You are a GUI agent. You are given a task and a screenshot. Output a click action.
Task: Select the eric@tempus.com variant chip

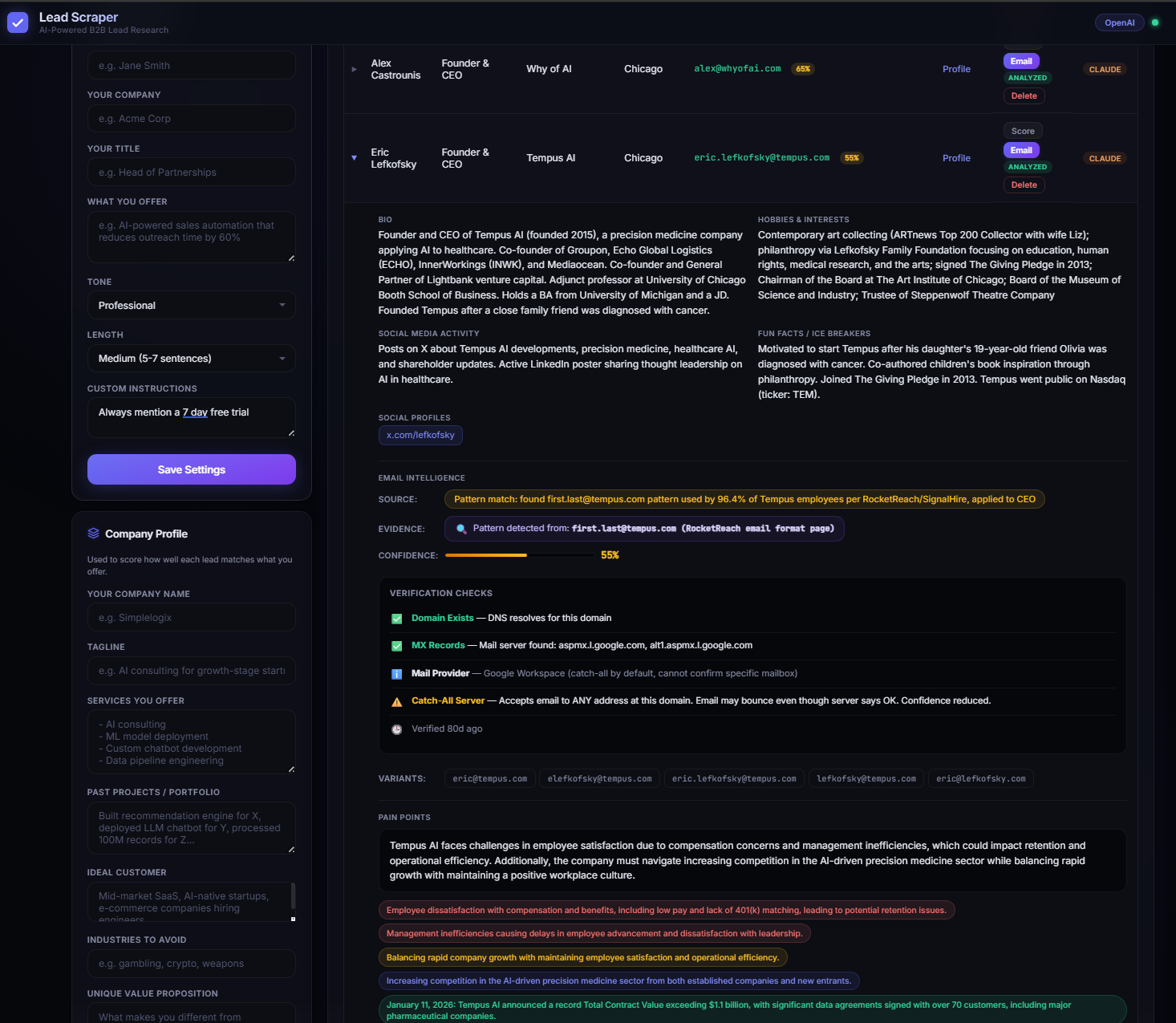coord(489,779)
